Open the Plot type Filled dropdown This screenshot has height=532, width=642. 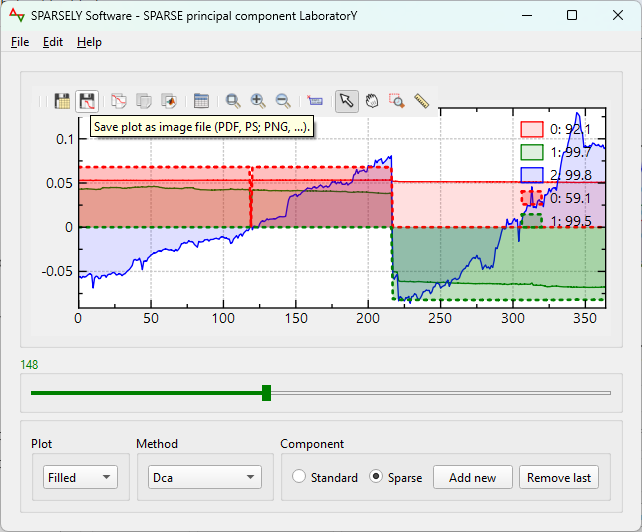(80, 477)
